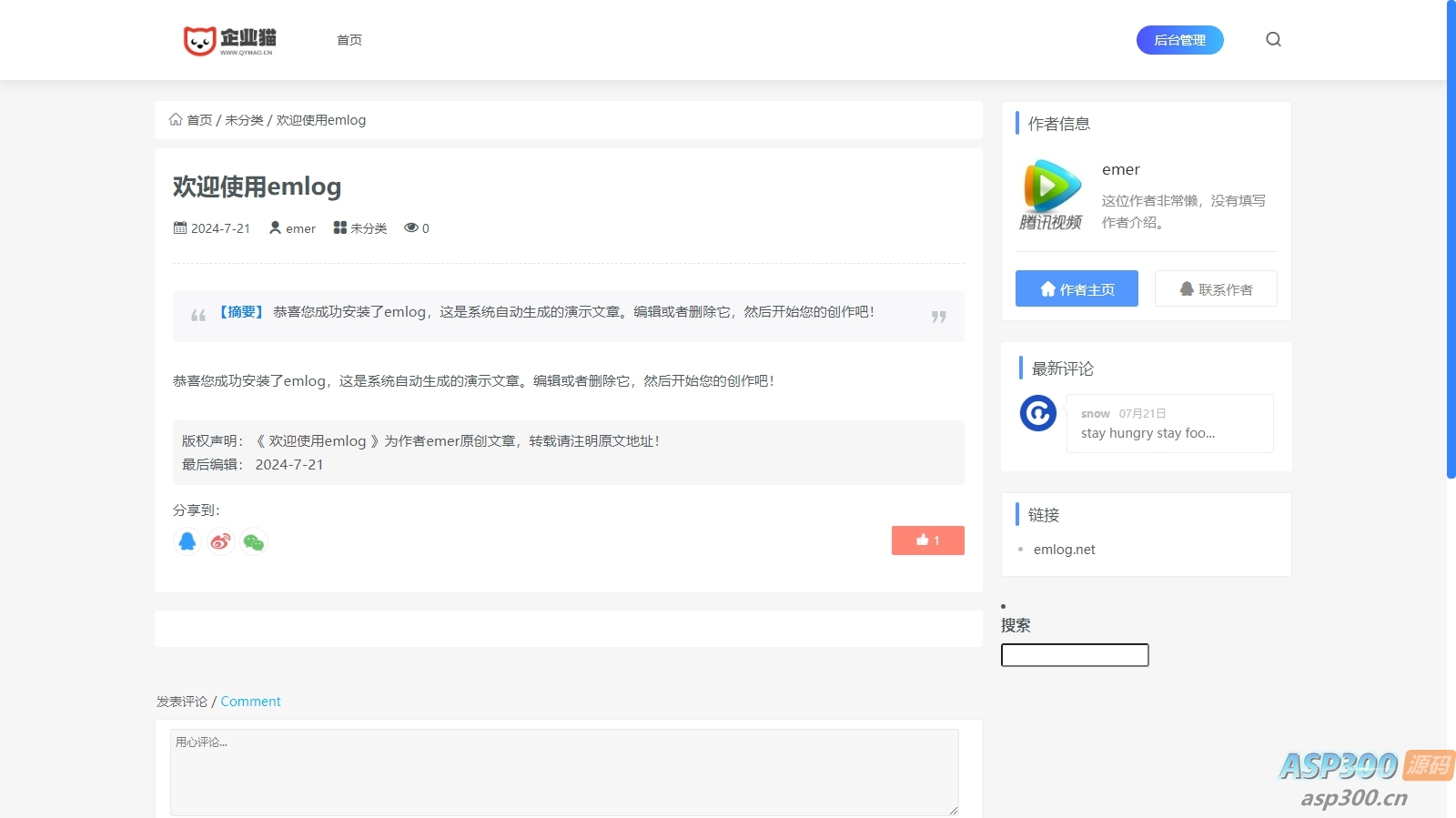1456x818 pixels.
Task: Click the 企业猫 site logo
Action: 229,40
